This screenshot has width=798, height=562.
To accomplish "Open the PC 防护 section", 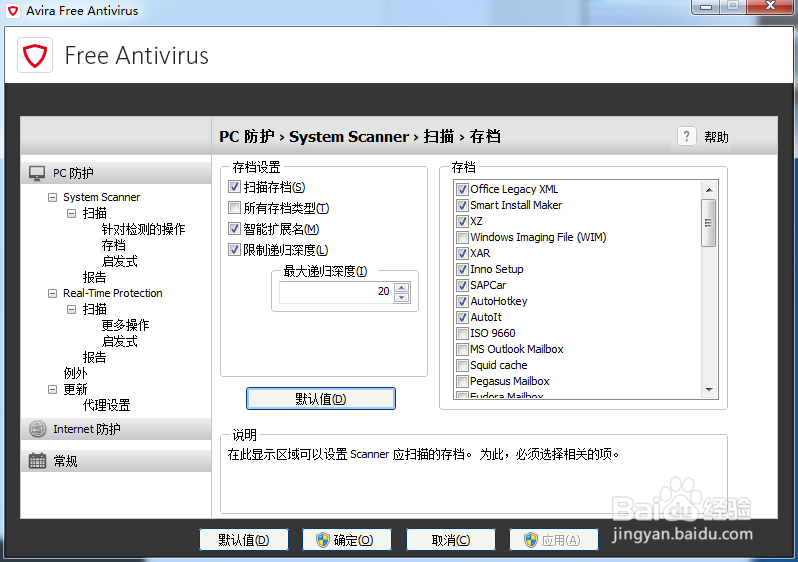I will coord(116,173).
